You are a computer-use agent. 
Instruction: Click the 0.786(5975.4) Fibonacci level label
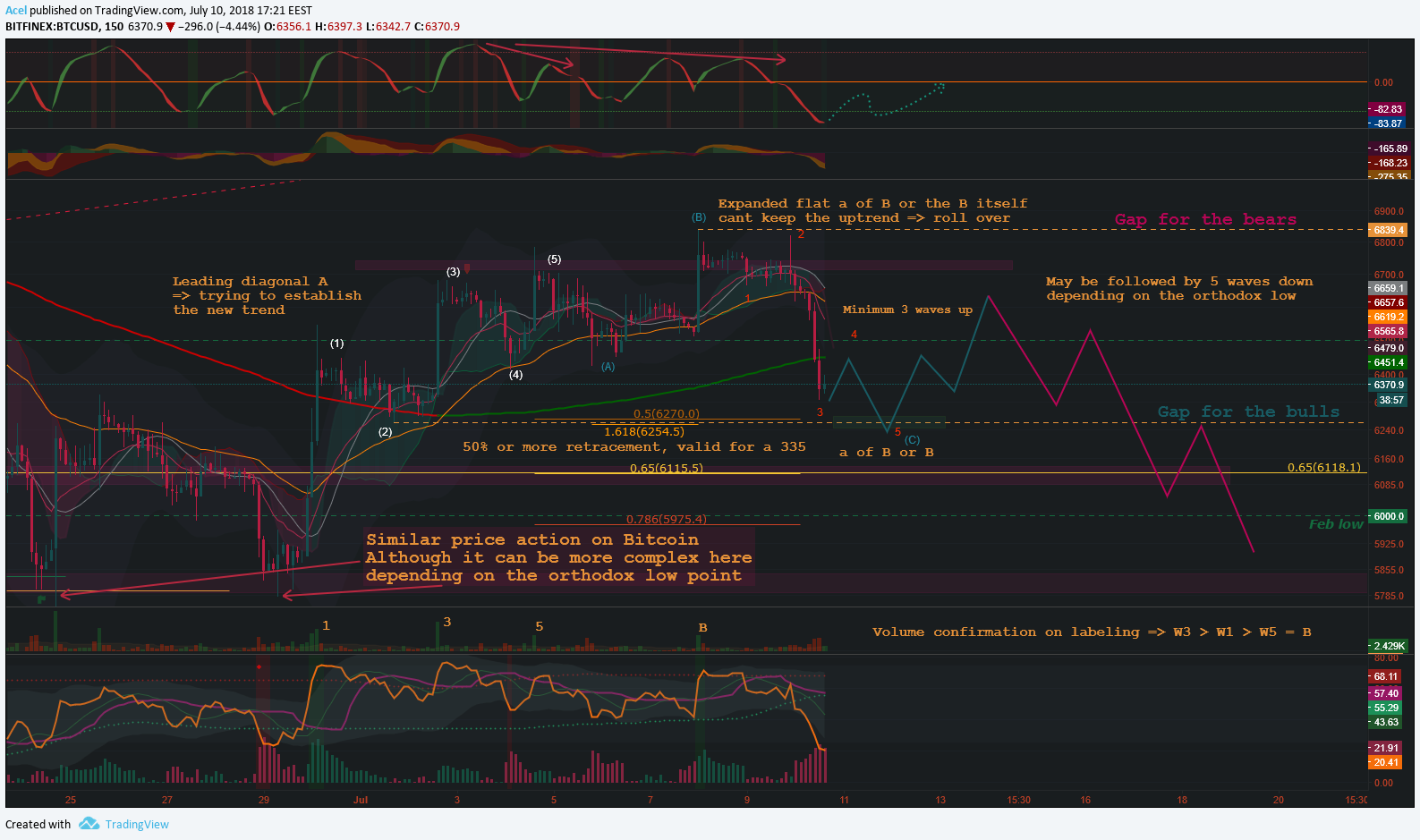coord(667,519)
